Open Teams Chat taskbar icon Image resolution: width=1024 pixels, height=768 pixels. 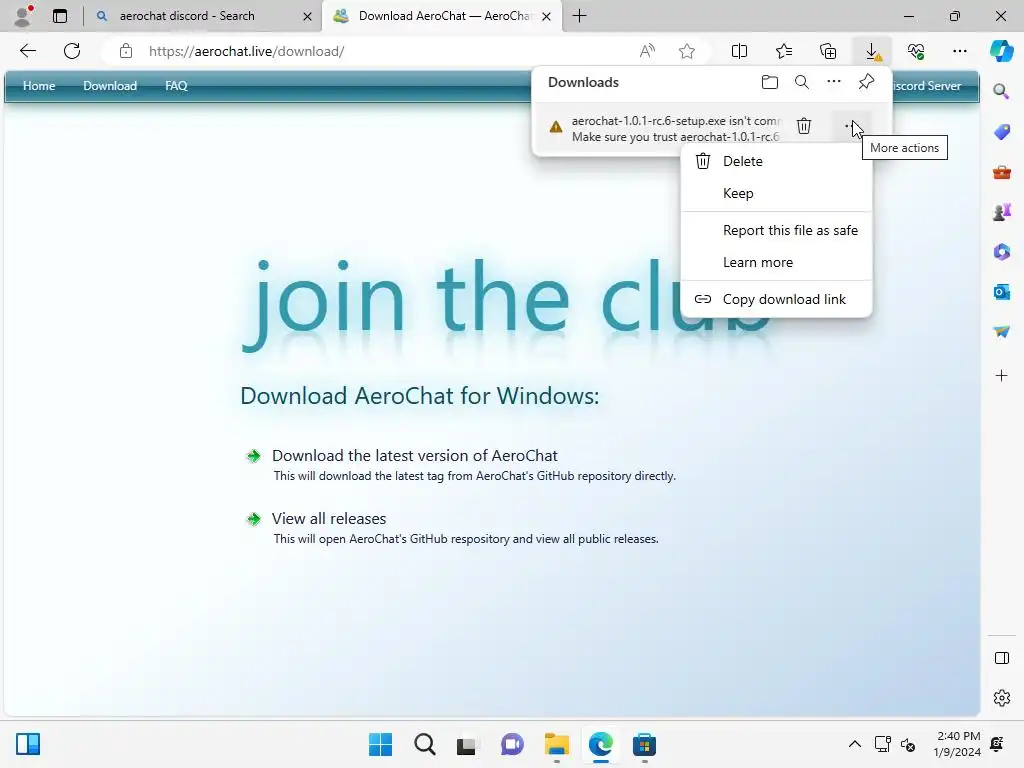pos(512,744)
